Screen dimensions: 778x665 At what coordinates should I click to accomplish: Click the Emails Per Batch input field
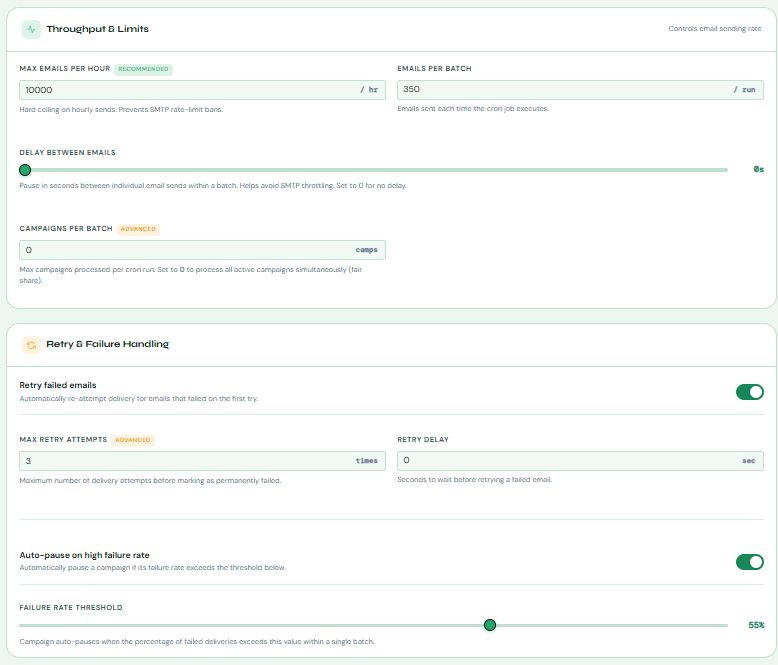(580, 89)
